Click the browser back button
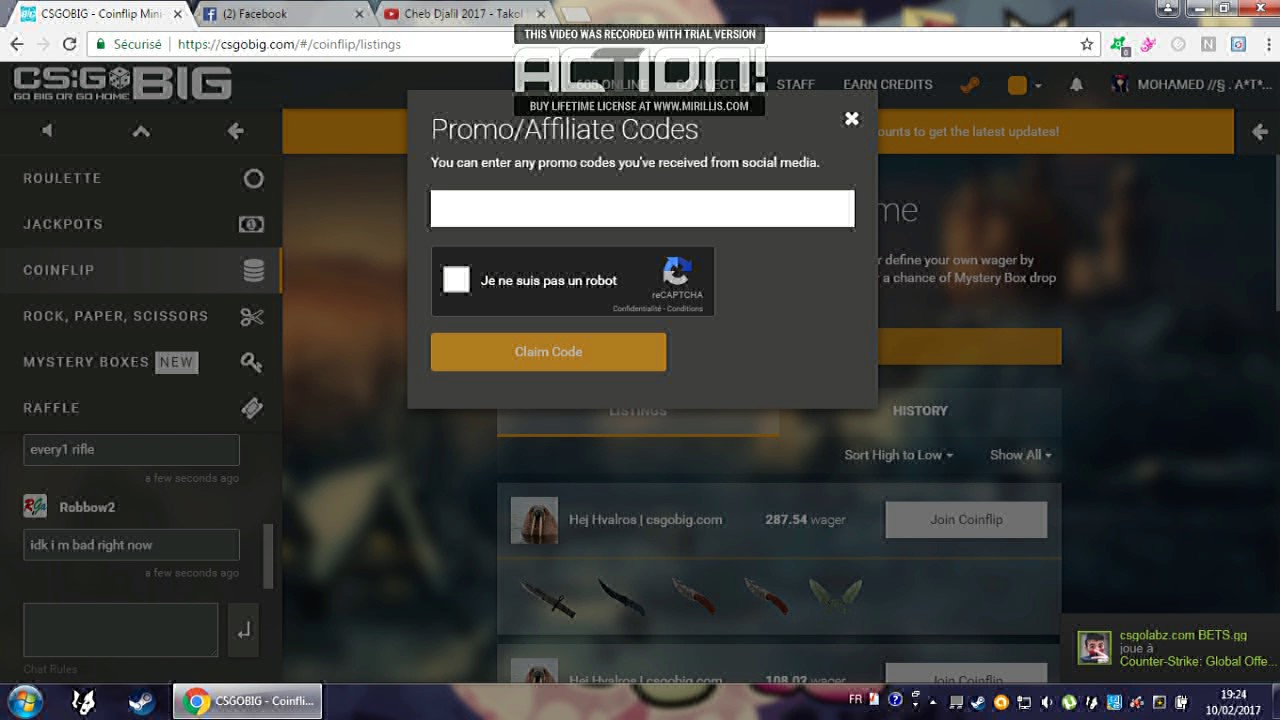This screenshot has width=1280, height=720. (x=17, y=44)
